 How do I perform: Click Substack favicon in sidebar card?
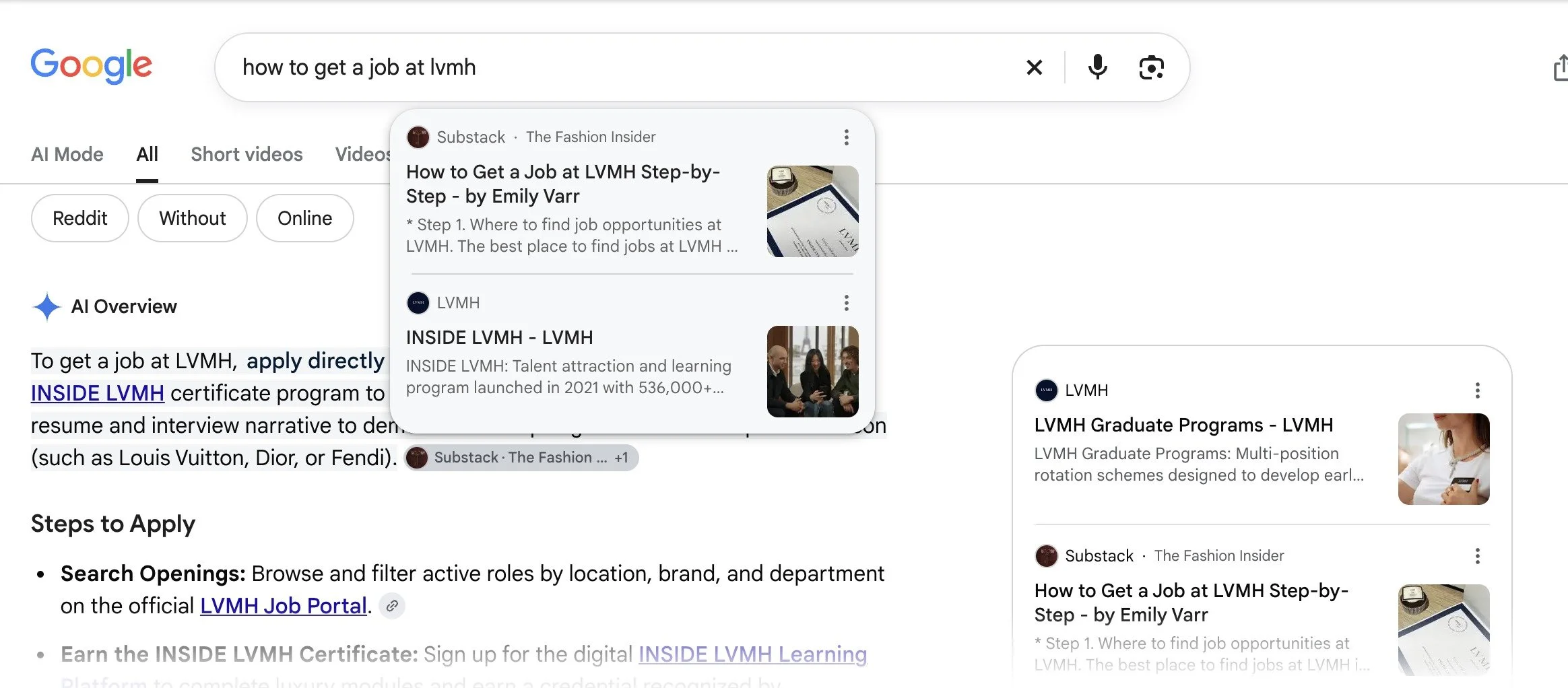point(1046,556)
